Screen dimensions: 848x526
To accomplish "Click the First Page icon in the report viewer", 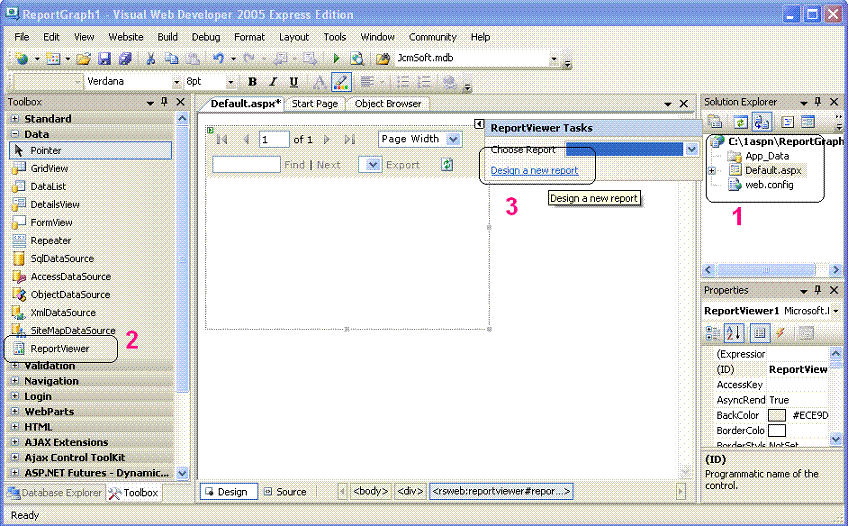I will pos(221,139).
